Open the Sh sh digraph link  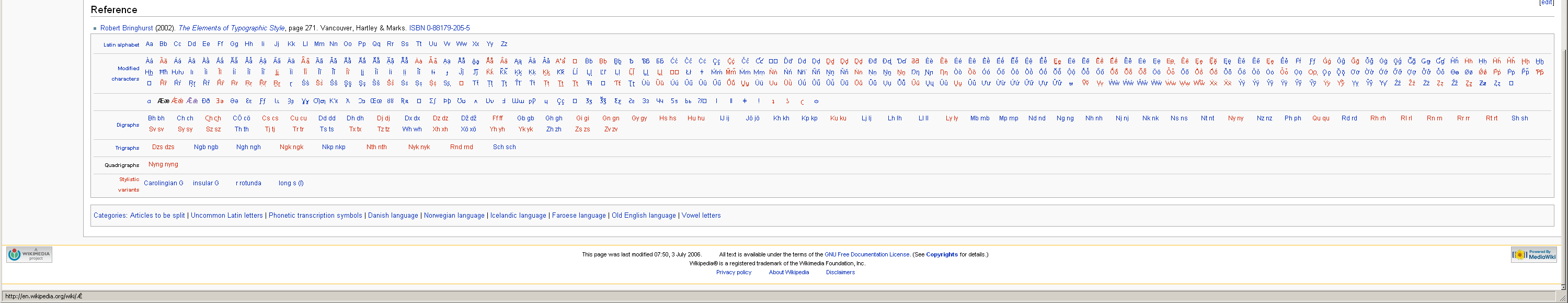[x=1520, y=118]
